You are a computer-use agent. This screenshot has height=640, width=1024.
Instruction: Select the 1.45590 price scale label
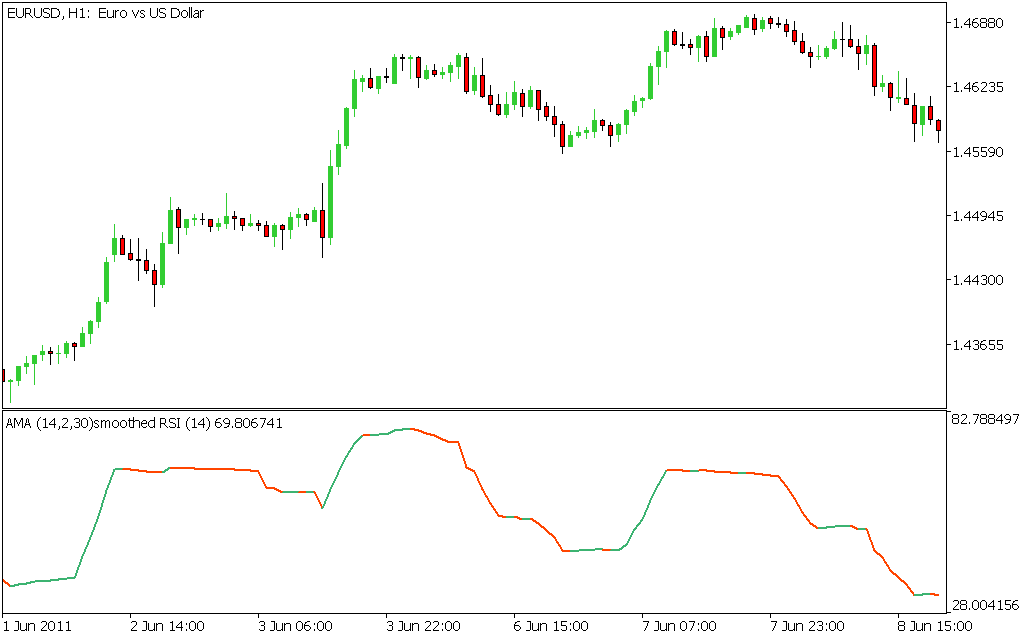click(982, 152)
